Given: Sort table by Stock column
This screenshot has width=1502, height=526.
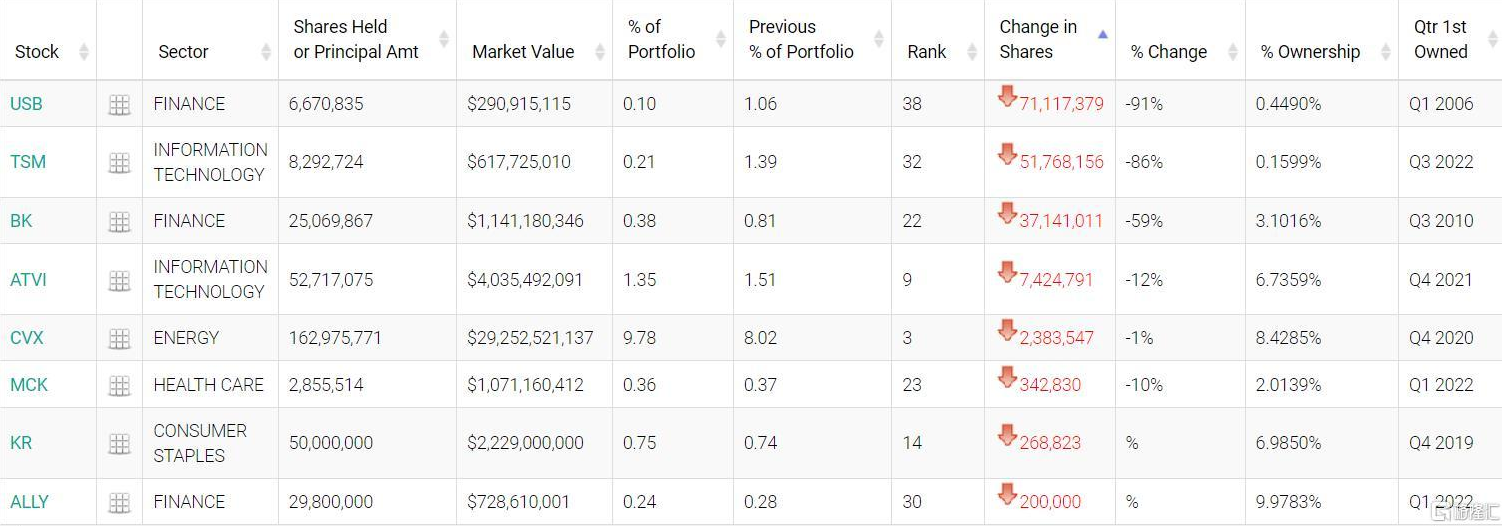Looking at the screenshot, I should [37, 52].
